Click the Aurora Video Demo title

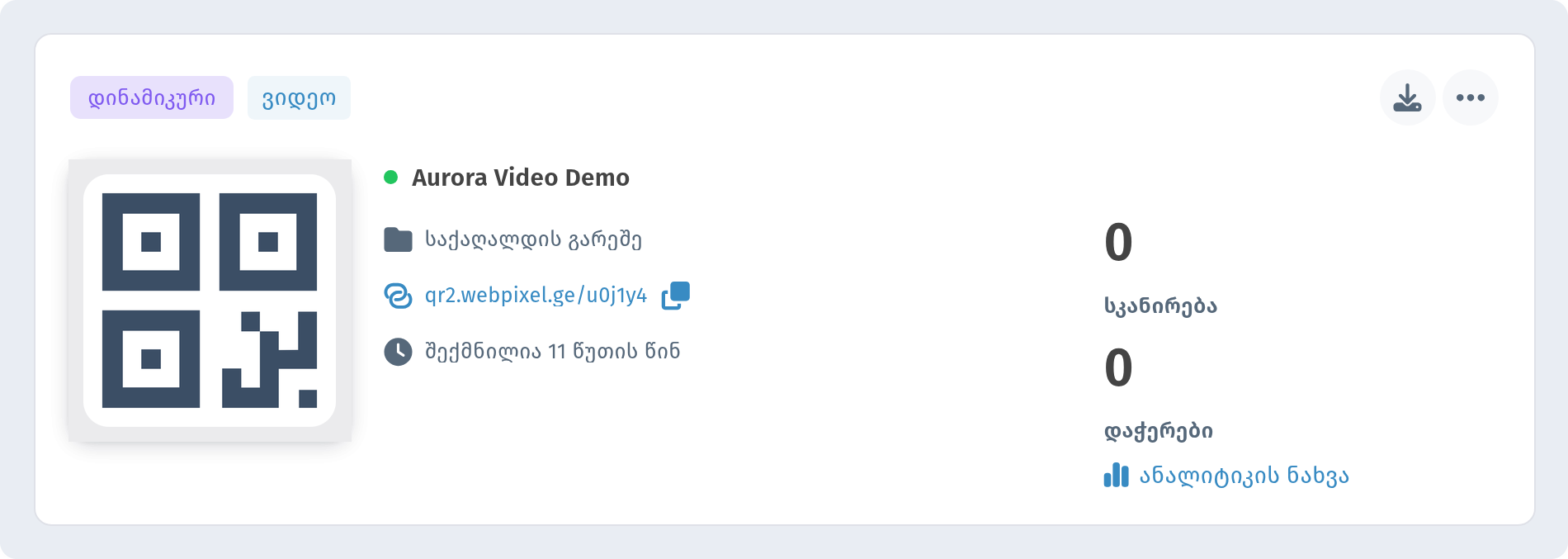click(x=521, y=178)
